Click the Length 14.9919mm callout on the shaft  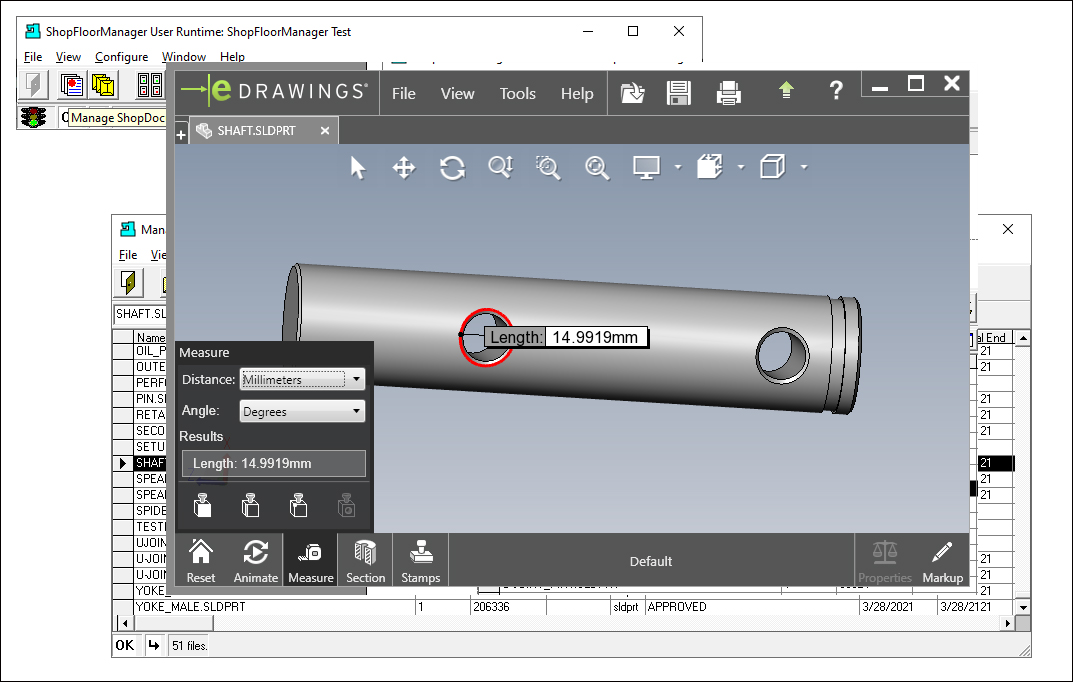(x=567, y=337)
